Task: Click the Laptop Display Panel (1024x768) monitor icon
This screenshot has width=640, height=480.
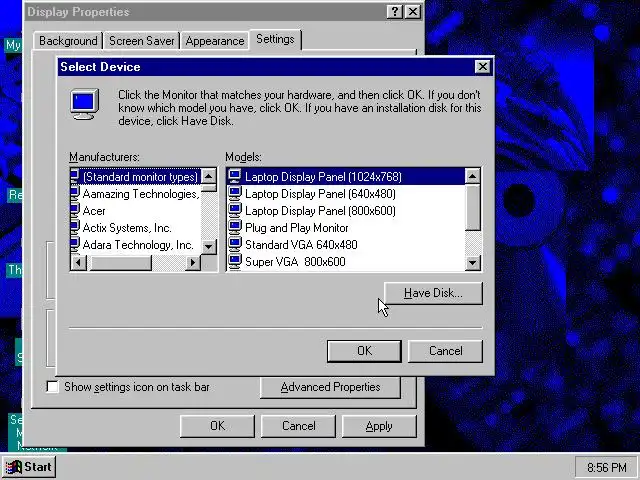Action: pyautogui.click(x=235, y=176)
